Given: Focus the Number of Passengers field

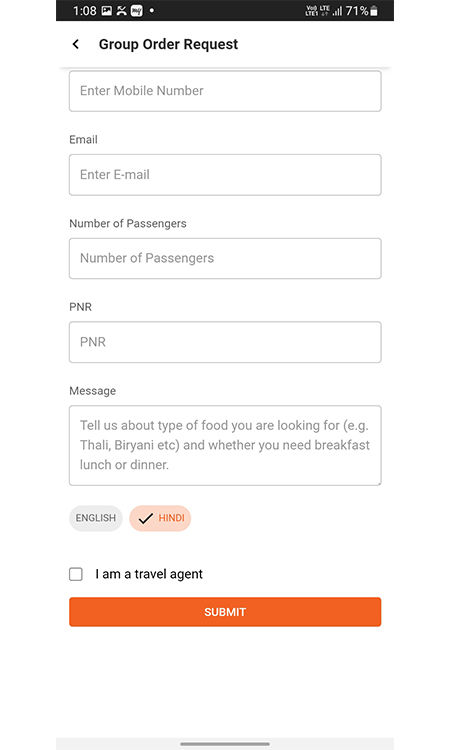Looking at the screenshot, I should [x=225, y=258].
